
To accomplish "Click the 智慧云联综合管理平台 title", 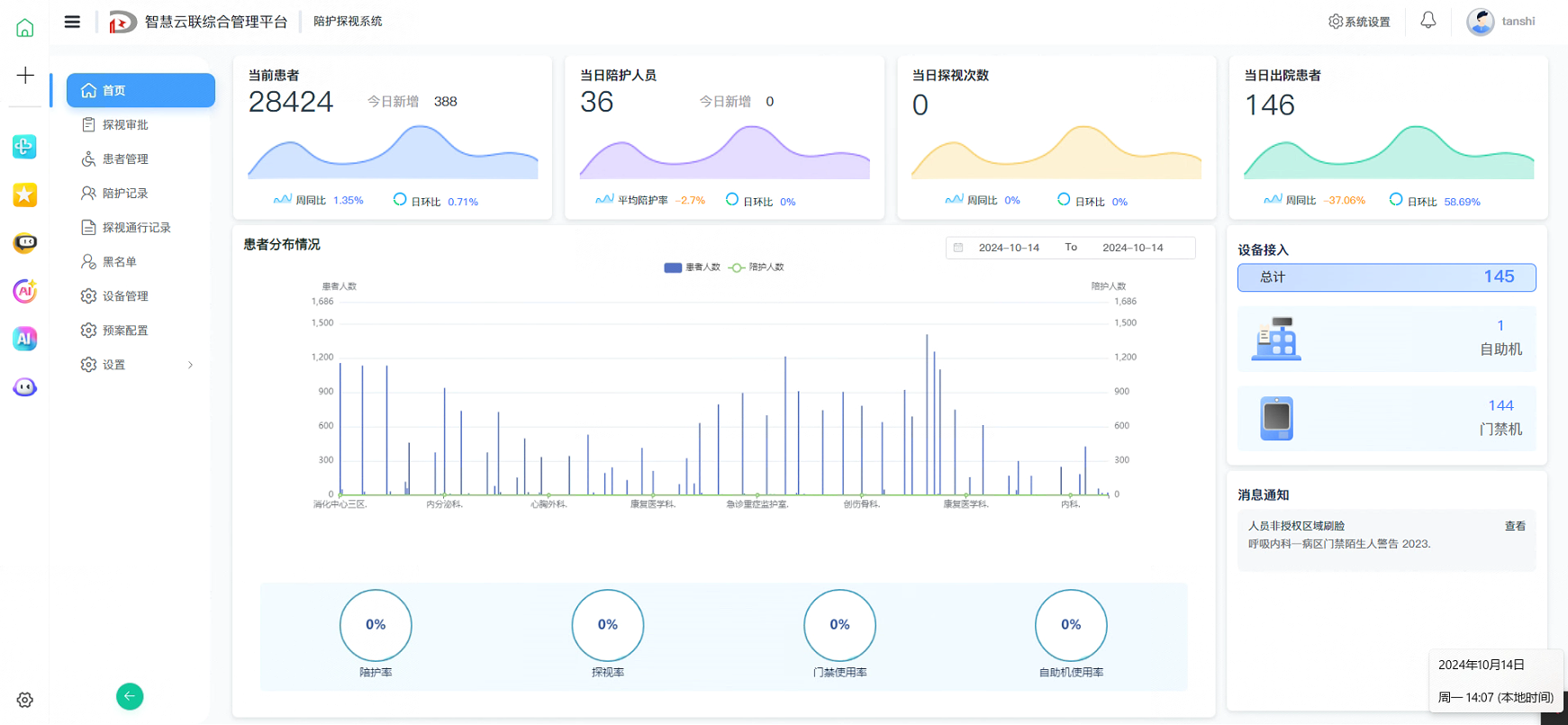I will (216, 22).
